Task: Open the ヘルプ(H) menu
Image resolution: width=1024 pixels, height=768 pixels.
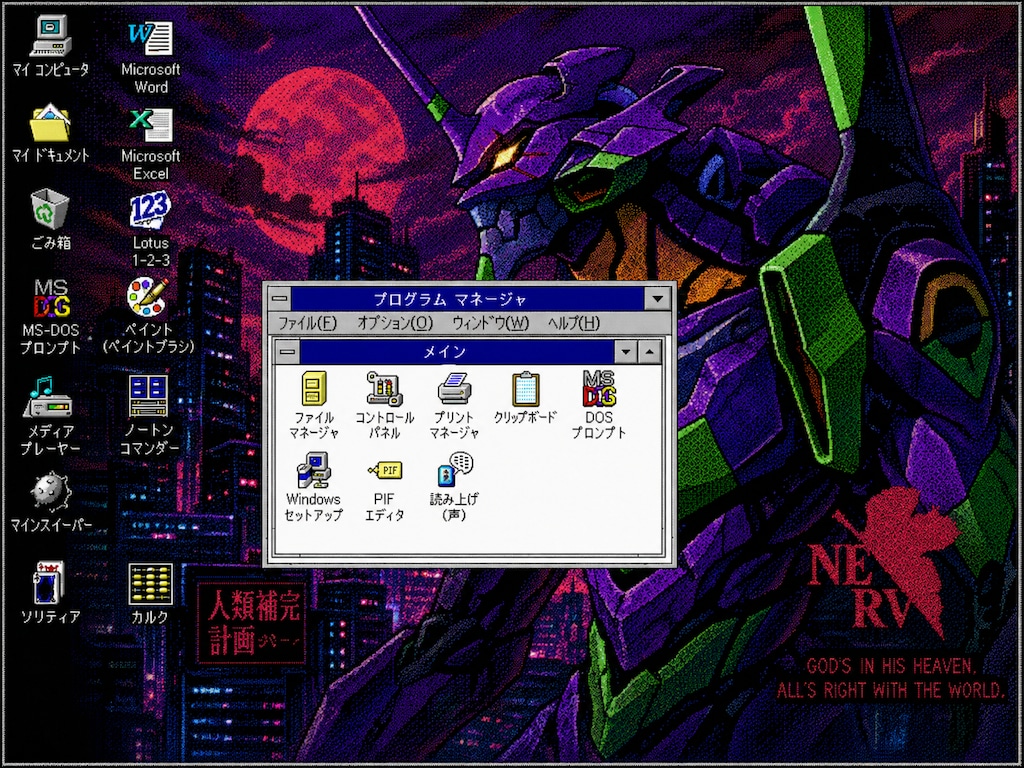Action: [573, 323]
